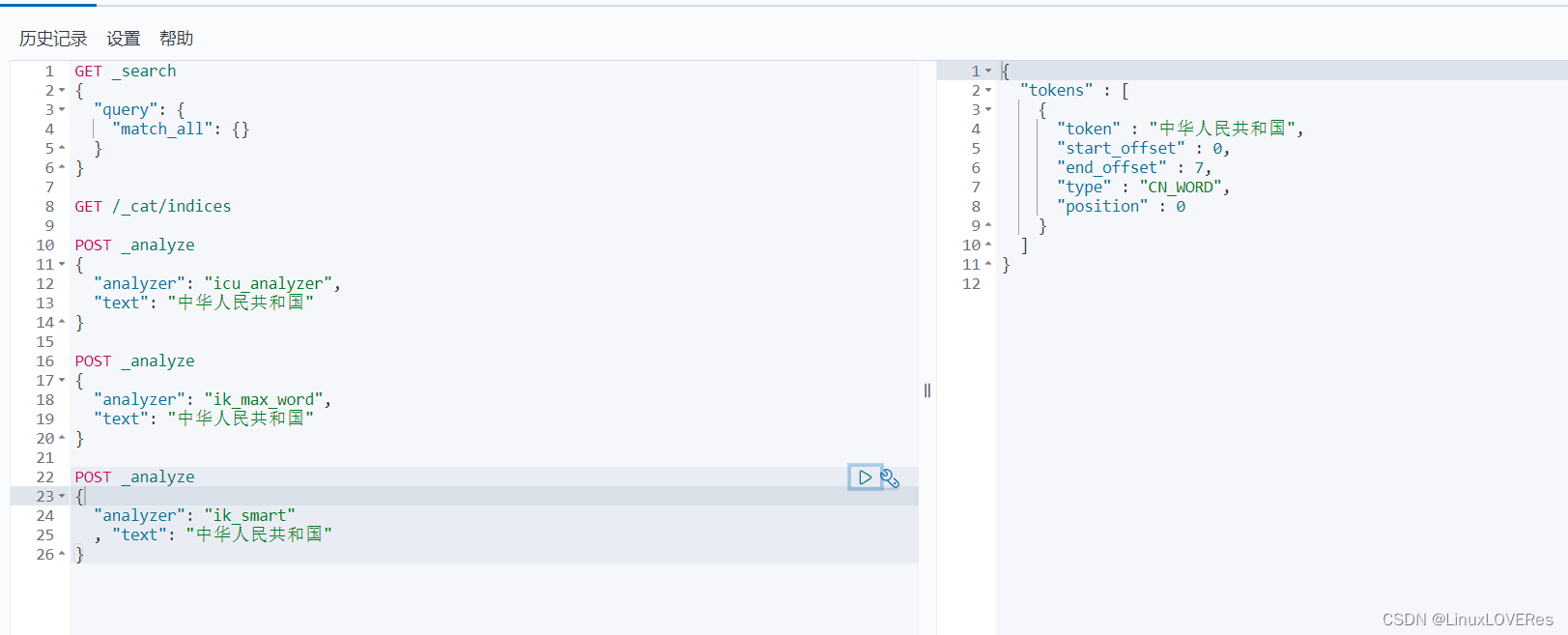
Task: Click the 'GET /_cat/indices' request line
Action: click(x=153, y=207)
